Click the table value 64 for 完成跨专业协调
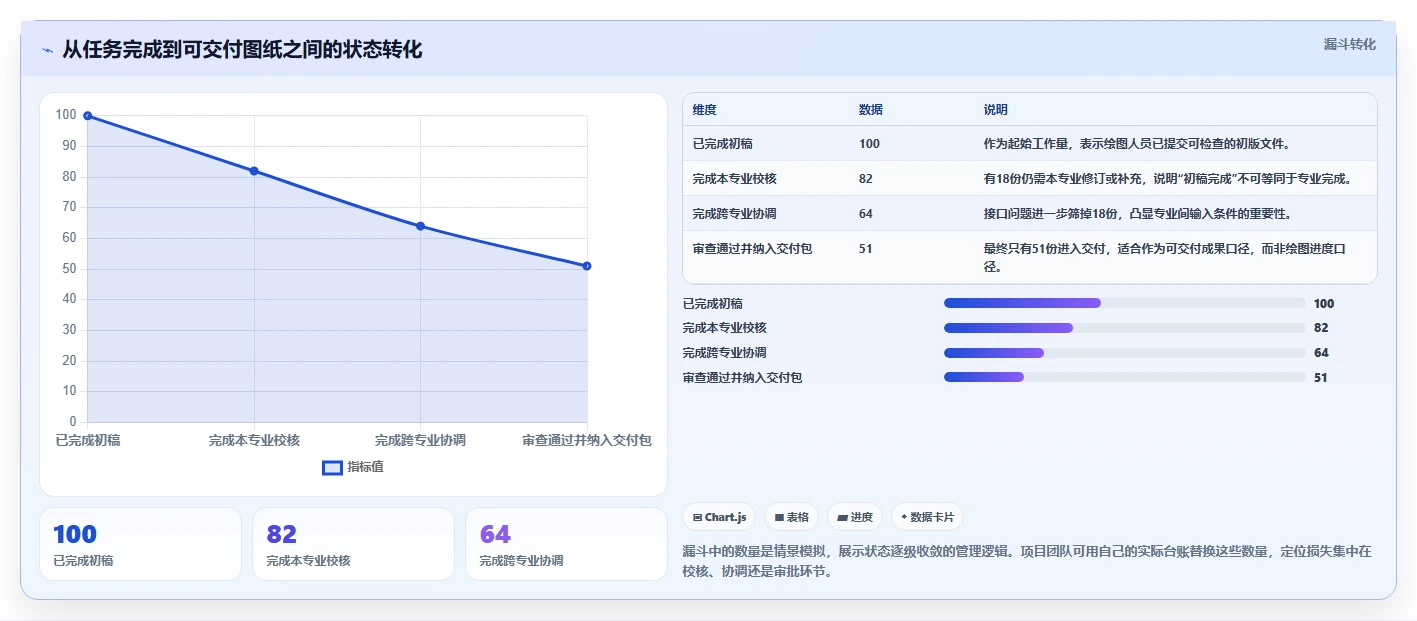 866,214
